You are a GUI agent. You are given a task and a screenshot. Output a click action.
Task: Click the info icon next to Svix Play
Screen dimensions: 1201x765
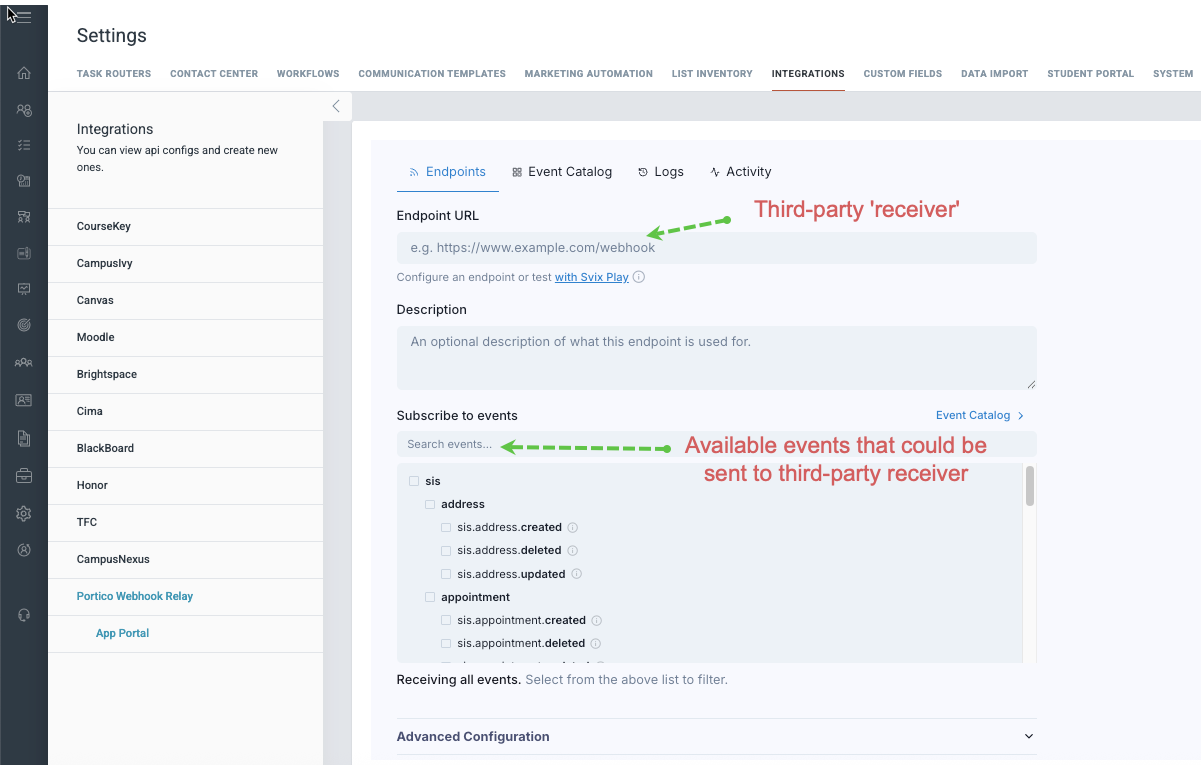pyautogui.click(x=639, y=277)
